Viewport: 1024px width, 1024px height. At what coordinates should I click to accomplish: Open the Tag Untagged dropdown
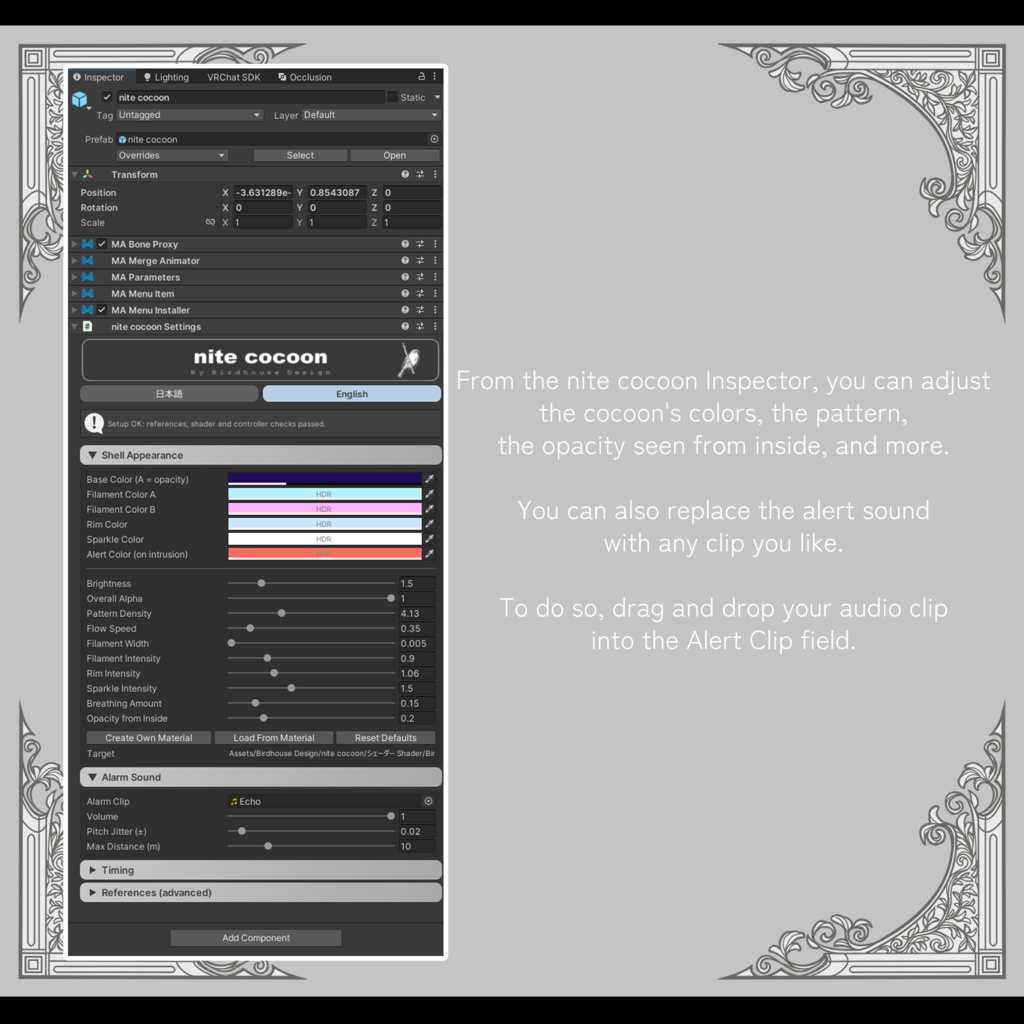click(x=189, y=115)
